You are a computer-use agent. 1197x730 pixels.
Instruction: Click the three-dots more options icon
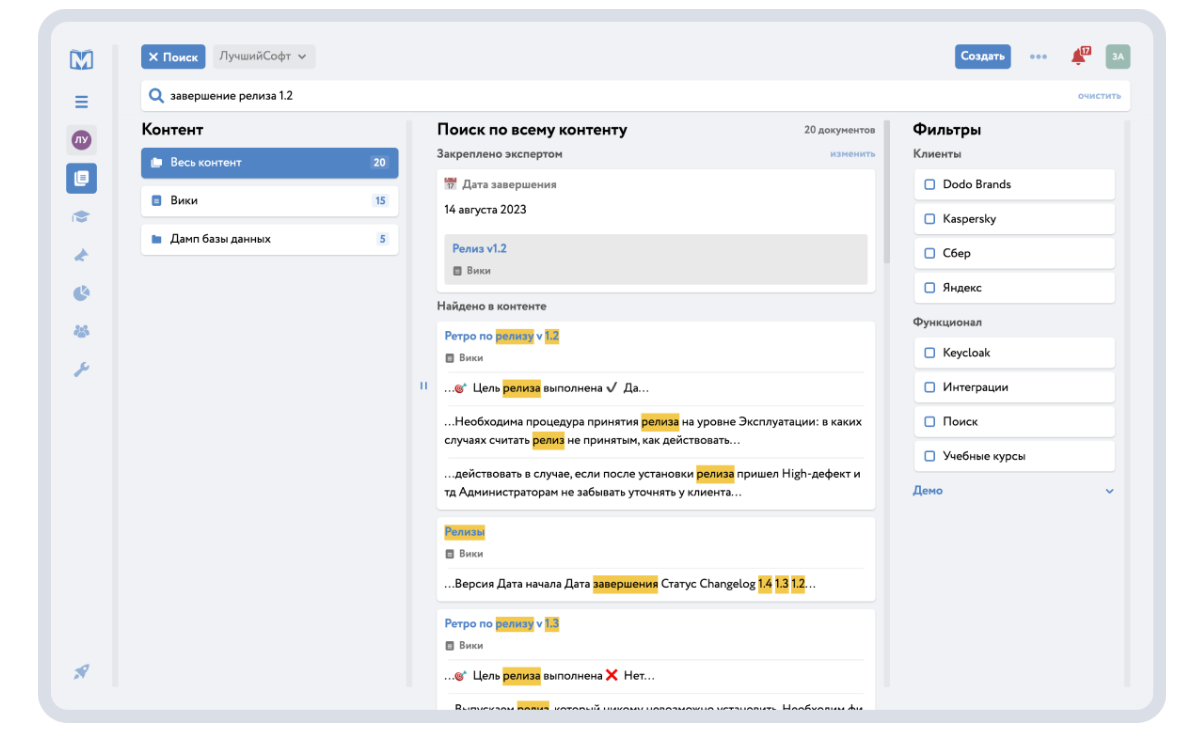tap(1038, 57)
